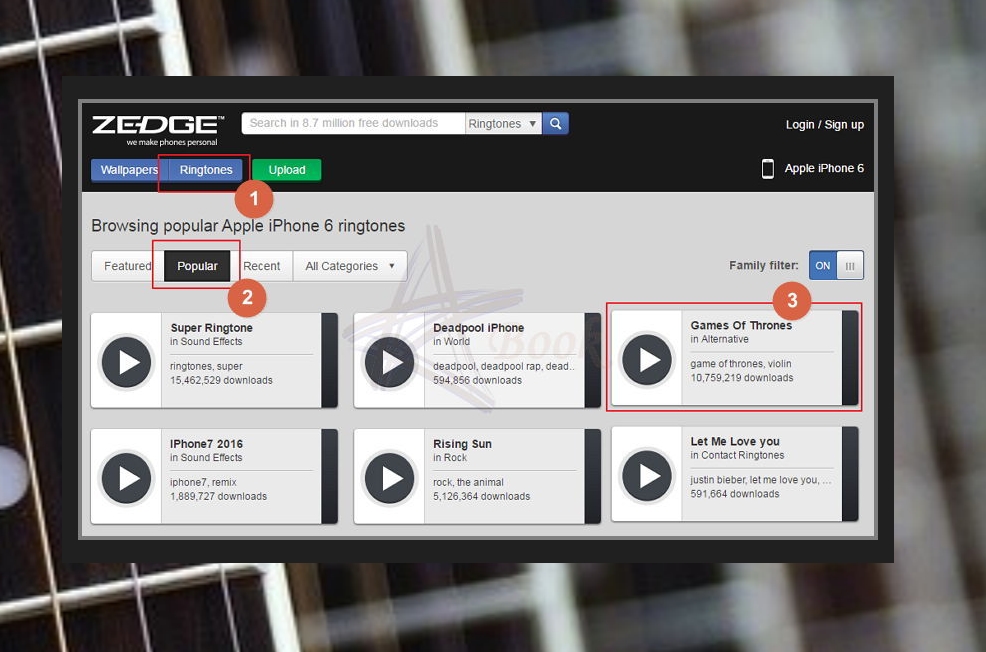This screenshot has width=986, height=652.
Task: Select the Featured filter tab
Action: pos(128,266)
